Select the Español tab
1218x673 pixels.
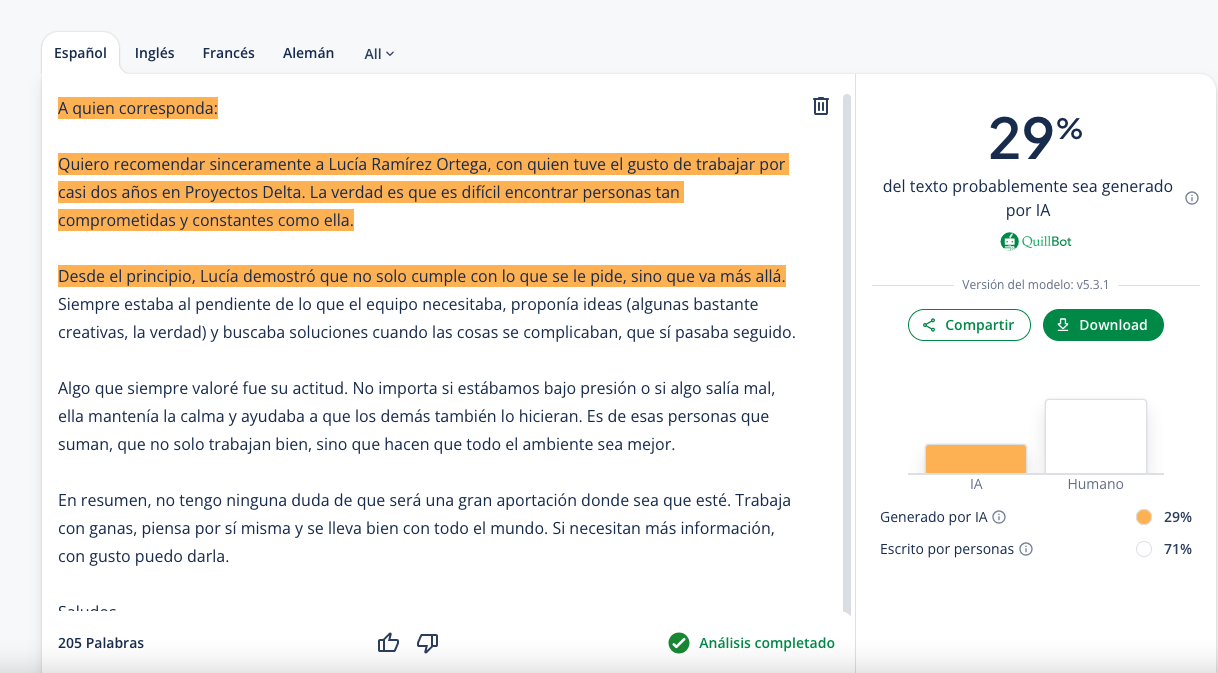(x=80, y=53)
